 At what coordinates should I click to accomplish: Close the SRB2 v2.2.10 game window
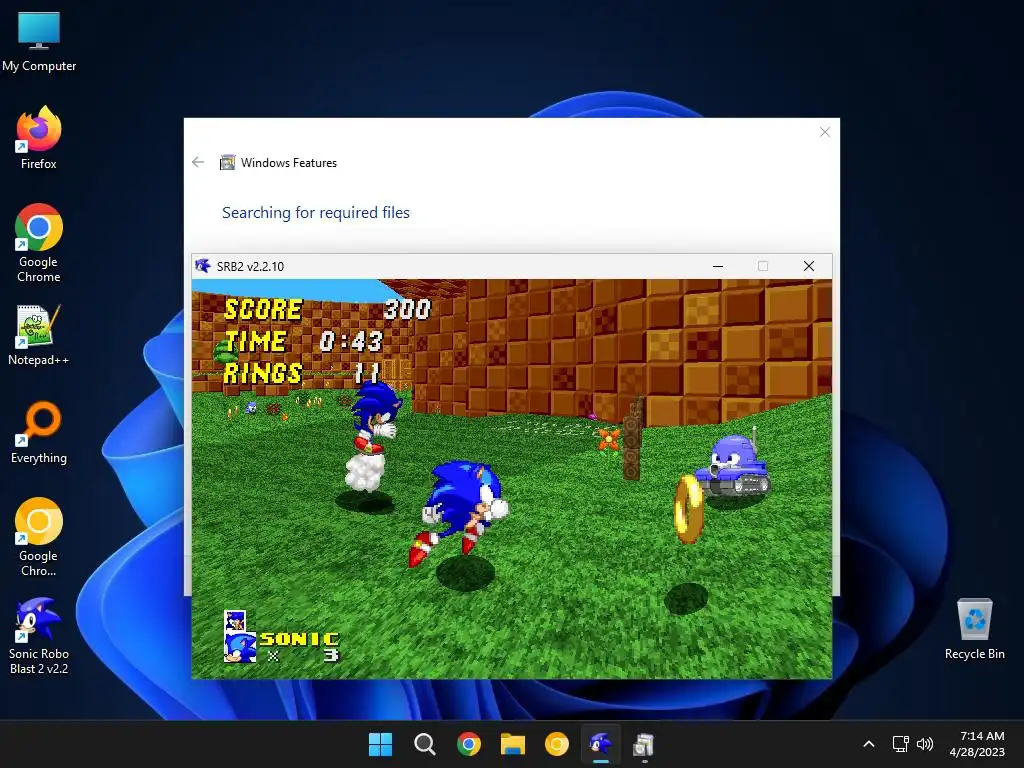[x=808, y=266]
